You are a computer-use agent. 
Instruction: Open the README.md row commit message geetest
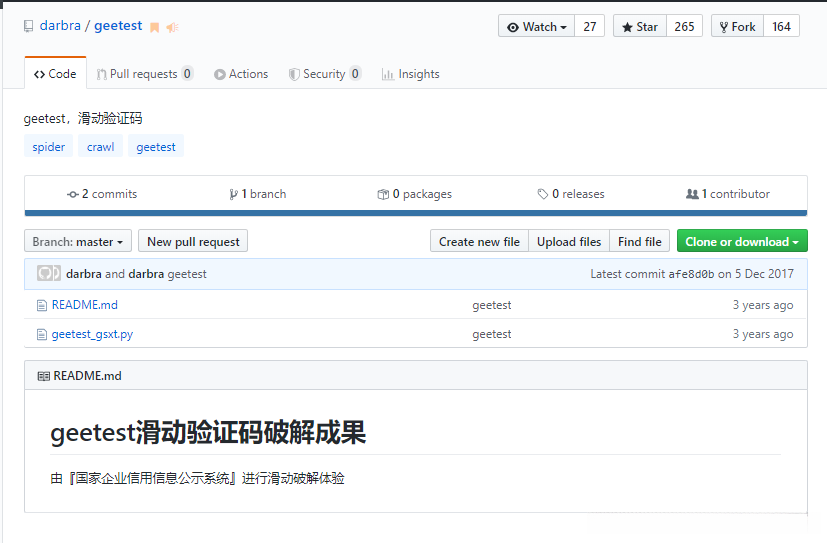click(492, 305)
